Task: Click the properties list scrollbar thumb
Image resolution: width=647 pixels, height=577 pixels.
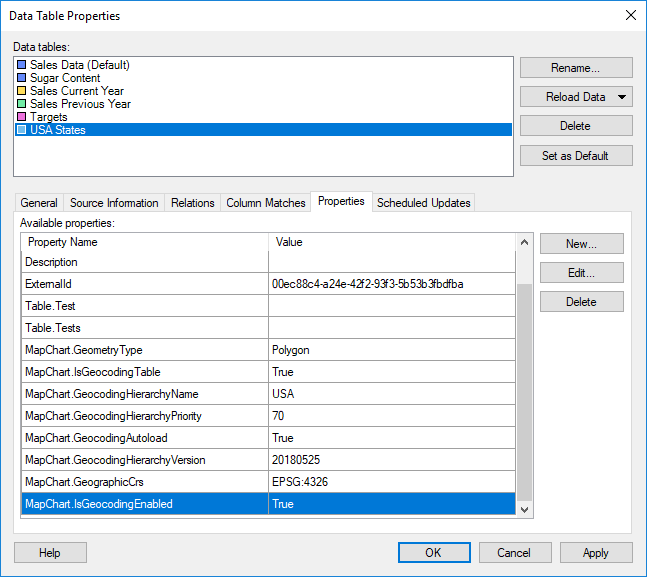Action: click(524, 392)
